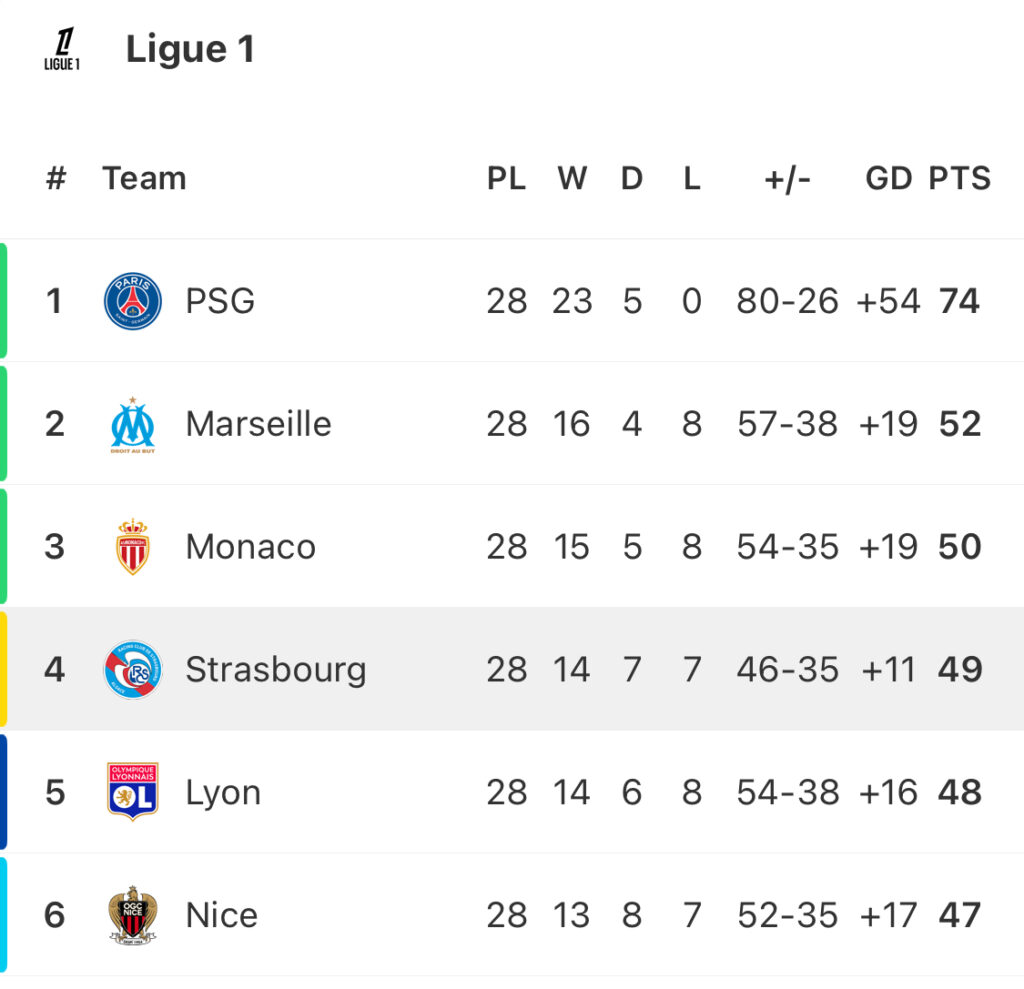Select Nice's rank number 6
This screenshot has height=989, width=1024.
pos(55,915)
